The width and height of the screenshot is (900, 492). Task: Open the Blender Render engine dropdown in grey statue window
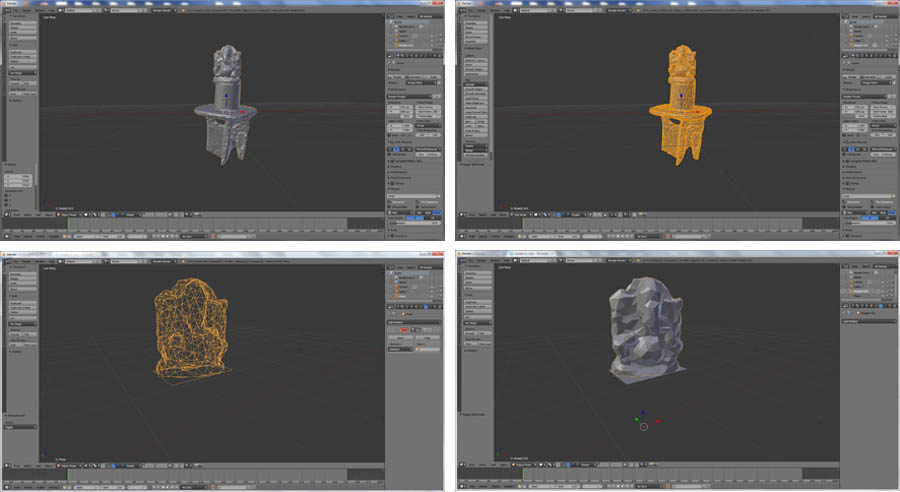coord(164,10)
